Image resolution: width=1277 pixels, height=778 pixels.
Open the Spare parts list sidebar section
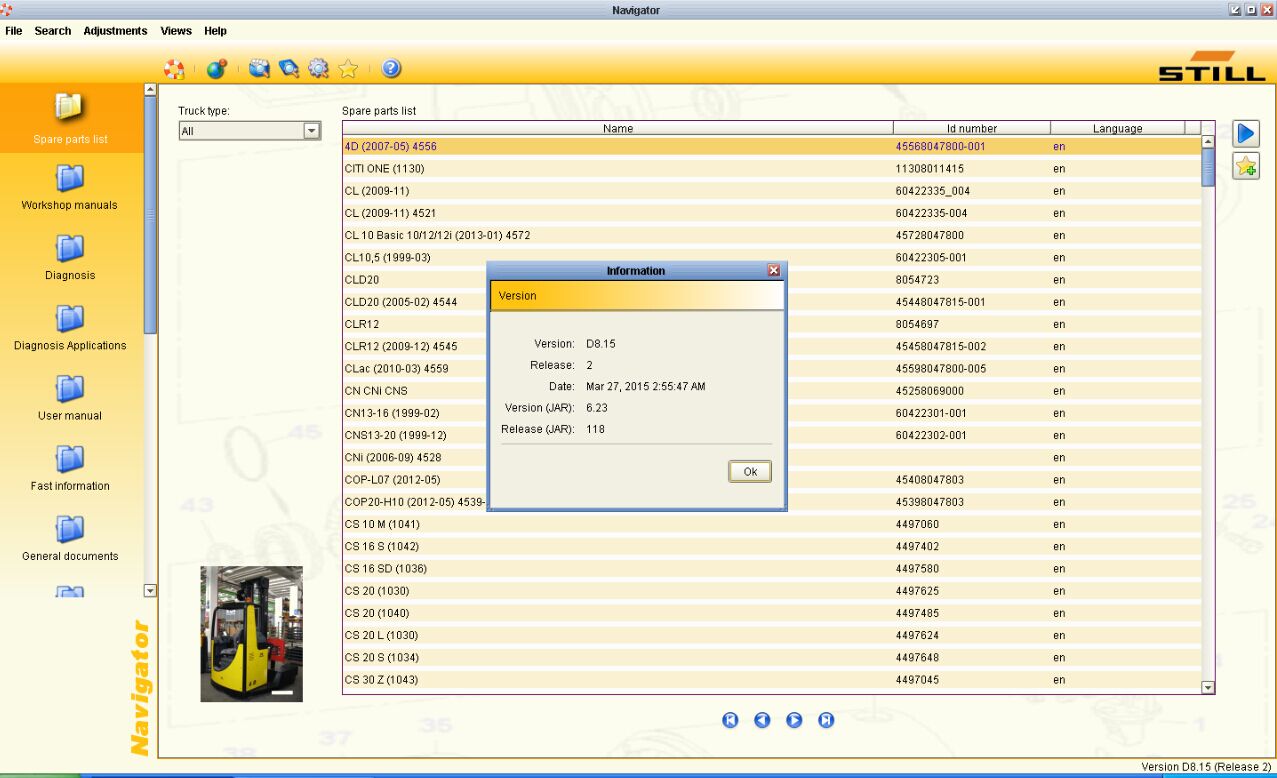click(x=70, y=118)
